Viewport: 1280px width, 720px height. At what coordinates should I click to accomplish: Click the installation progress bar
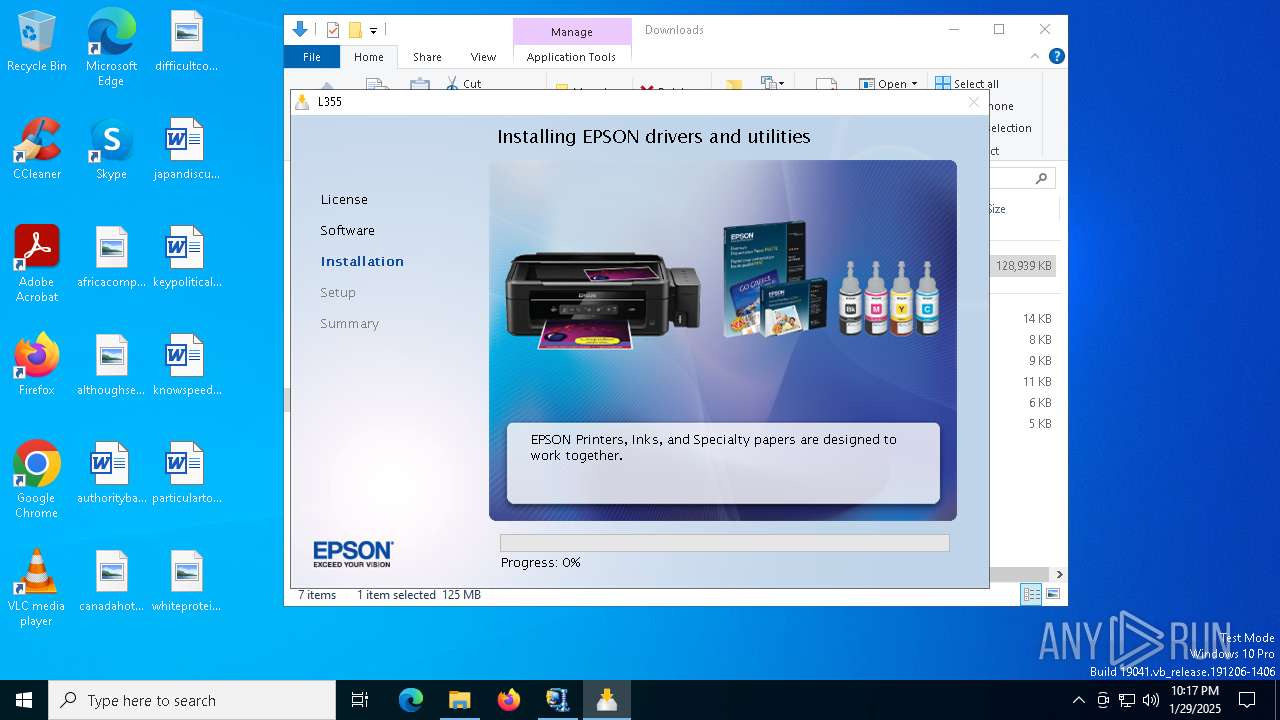(725, 543)
